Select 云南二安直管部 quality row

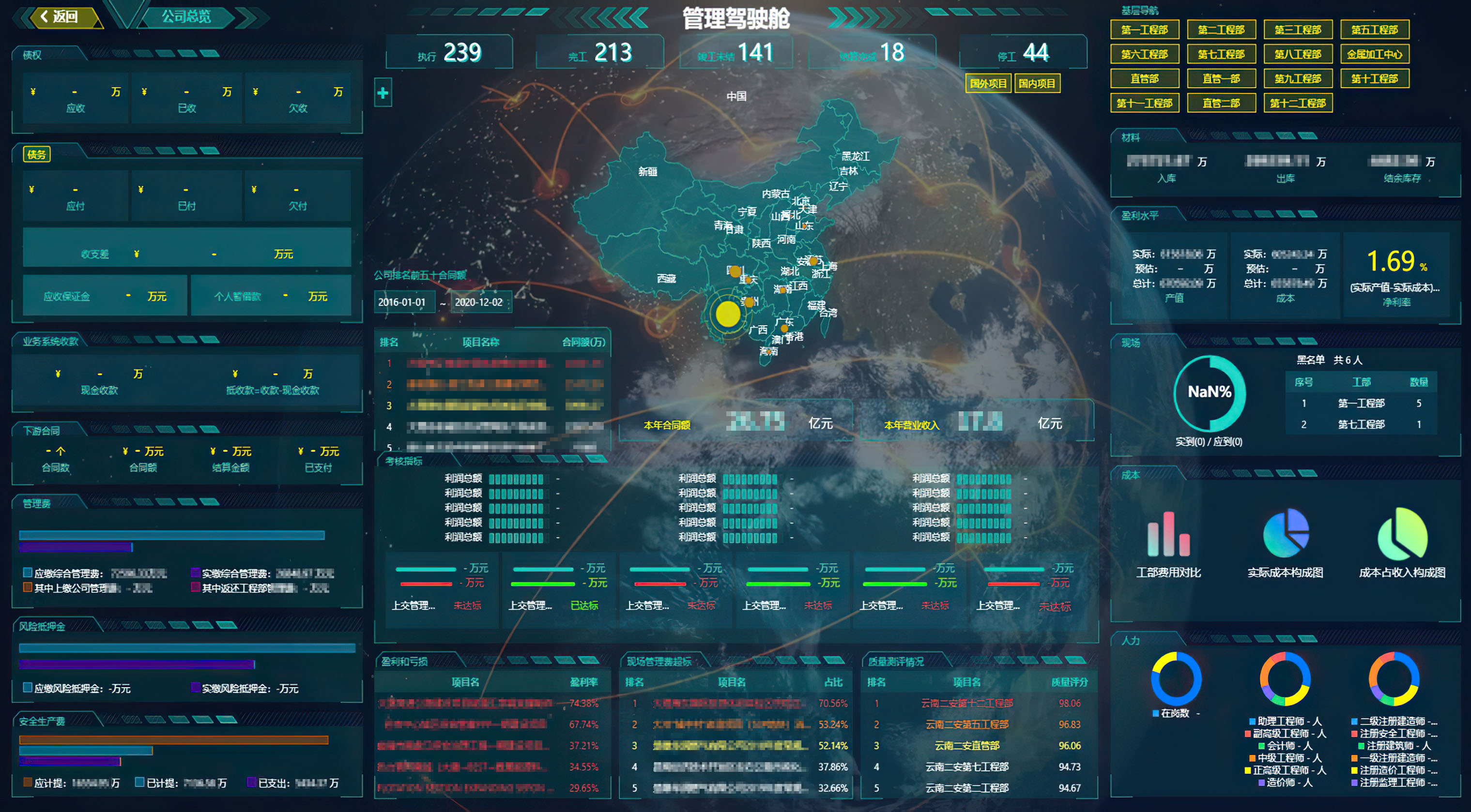967,745
